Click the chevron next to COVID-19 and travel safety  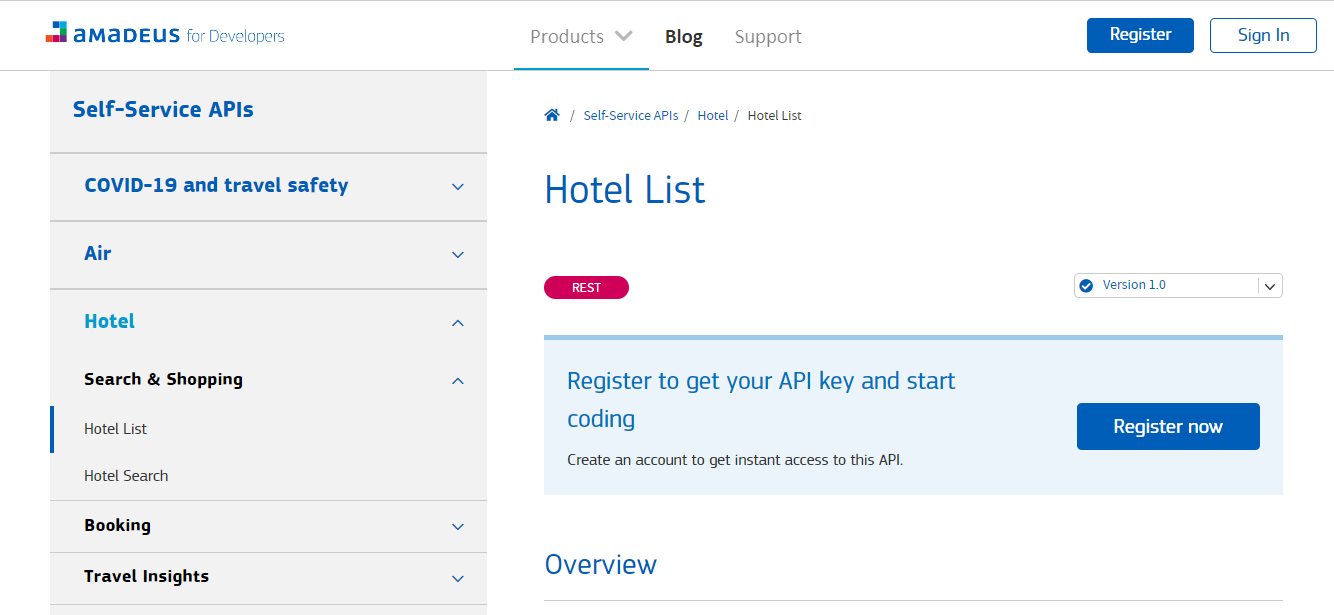pyautogui.click(x=457, y=187)
